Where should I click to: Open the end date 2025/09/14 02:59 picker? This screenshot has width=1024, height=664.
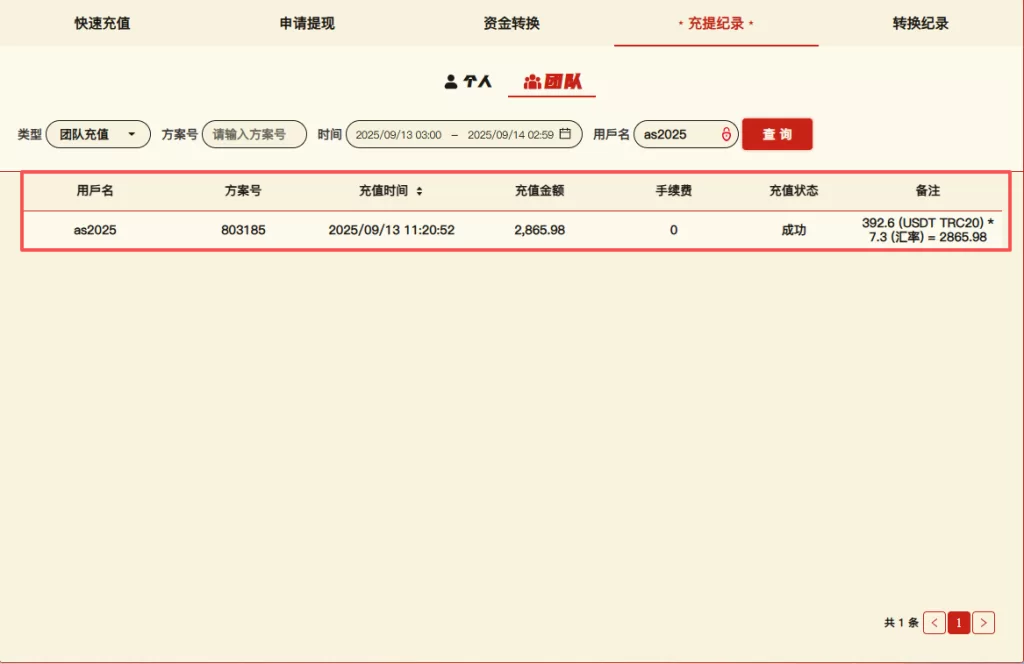[x=510, y=134]
